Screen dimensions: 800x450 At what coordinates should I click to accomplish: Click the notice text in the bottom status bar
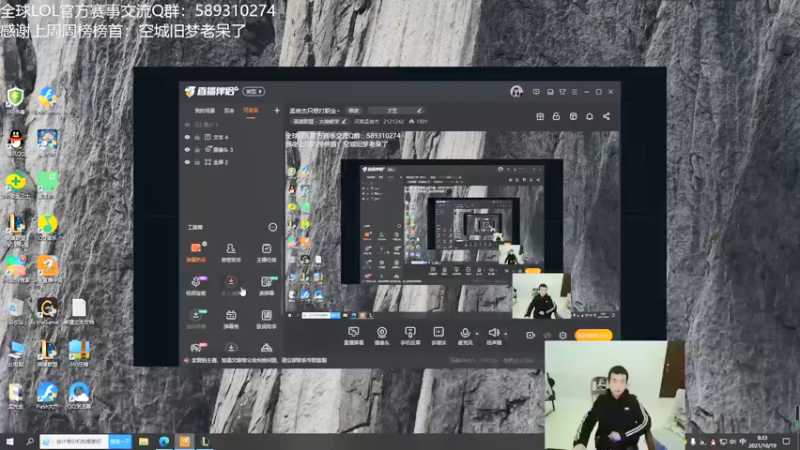(259, 360)
